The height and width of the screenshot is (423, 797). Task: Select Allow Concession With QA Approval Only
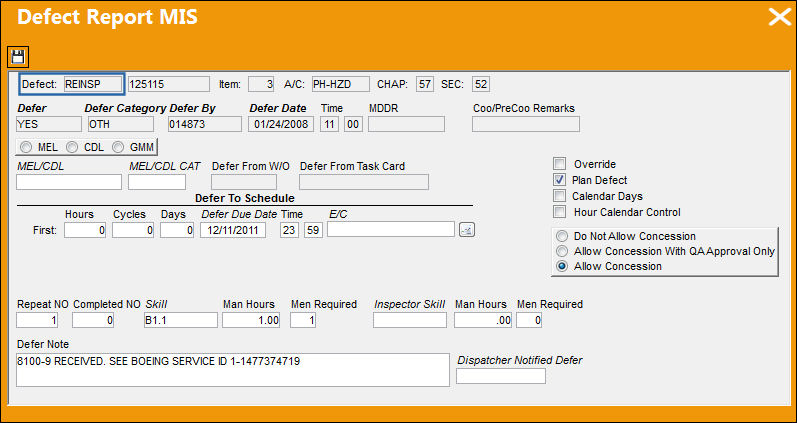click(562, 251)
